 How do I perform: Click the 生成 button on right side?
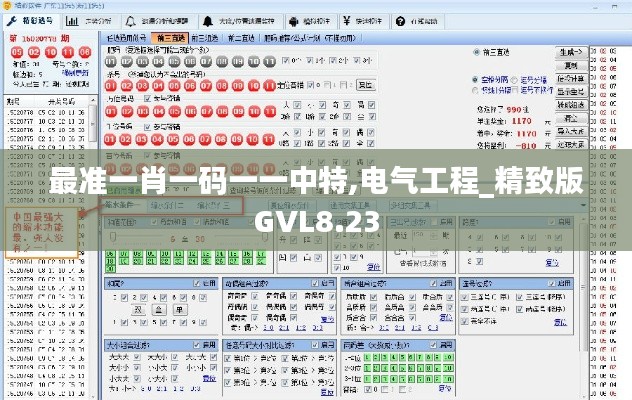point(570,52)
